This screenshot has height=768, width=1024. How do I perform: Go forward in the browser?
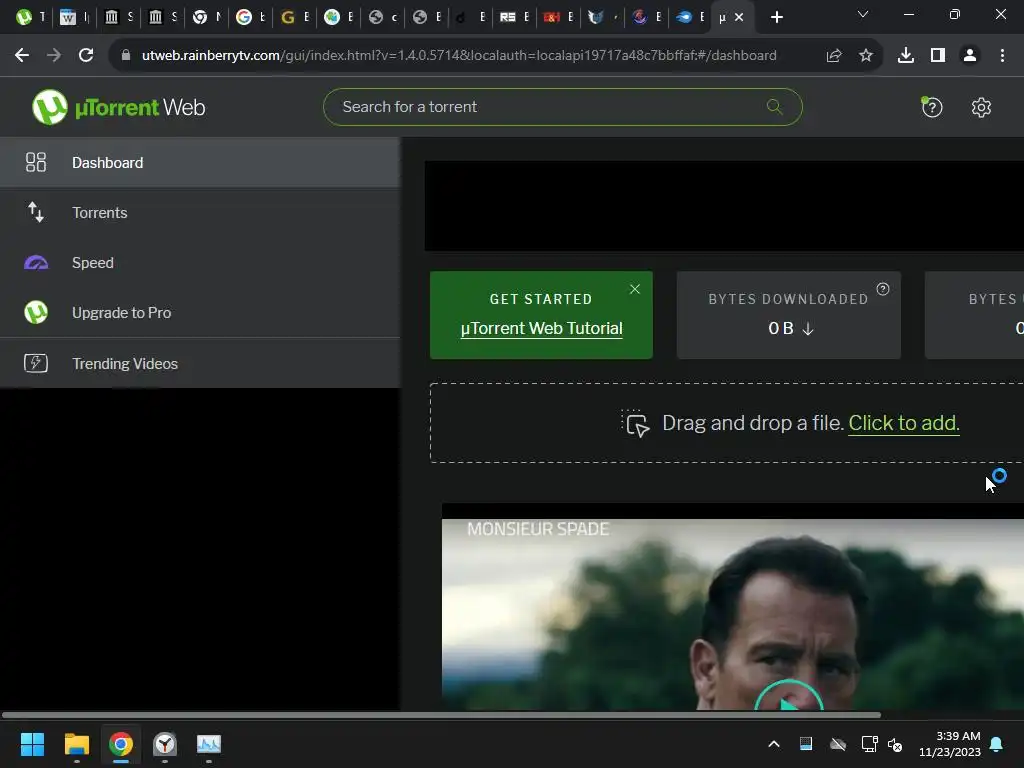pos(54,56)
